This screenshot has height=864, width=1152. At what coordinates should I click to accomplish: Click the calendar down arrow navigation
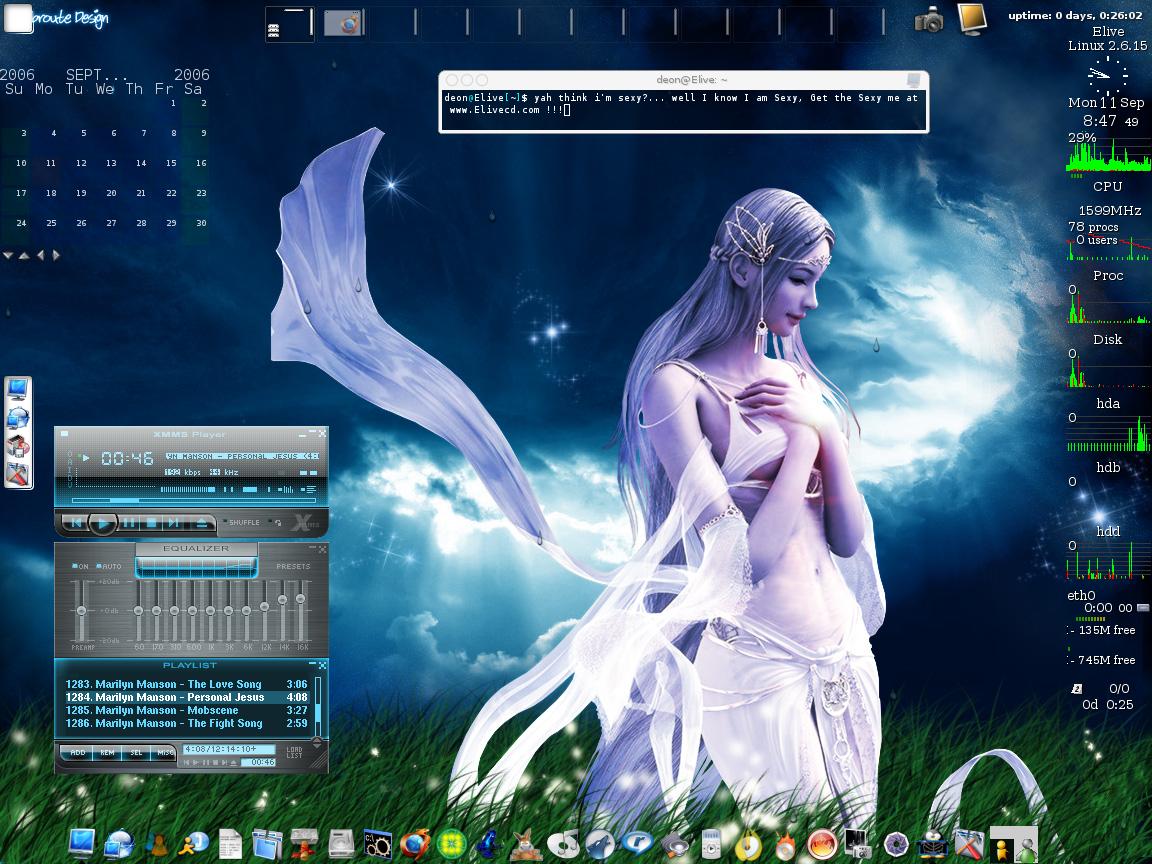point(8,255)
